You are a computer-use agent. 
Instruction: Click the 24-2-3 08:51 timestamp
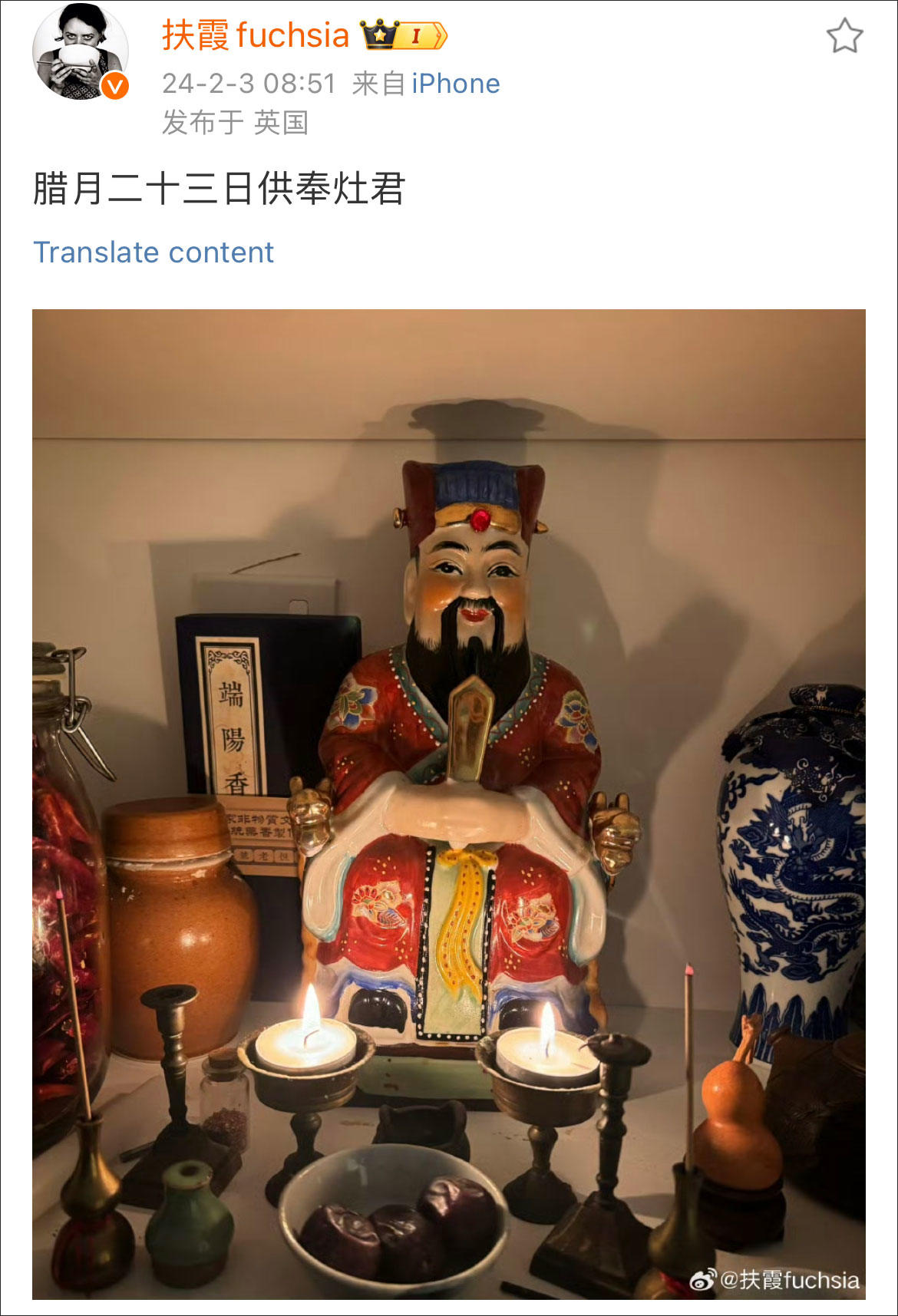click(249, 84)
